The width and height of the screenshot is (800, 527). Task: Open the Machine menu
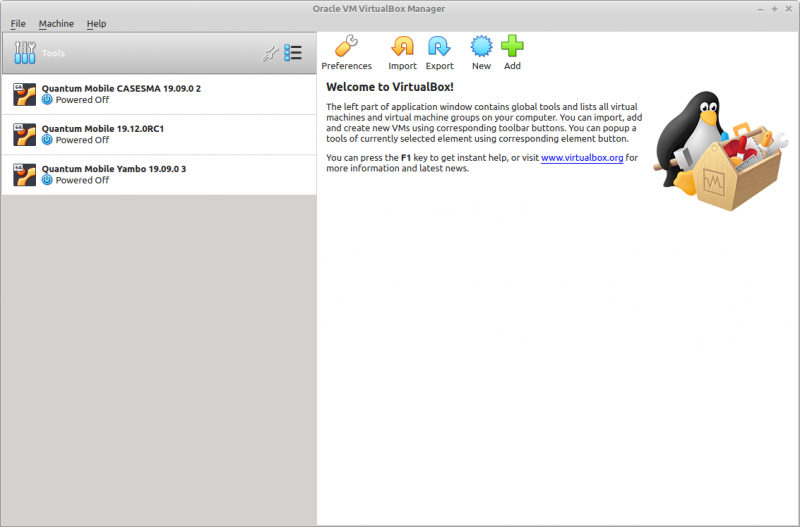(56, 23)
